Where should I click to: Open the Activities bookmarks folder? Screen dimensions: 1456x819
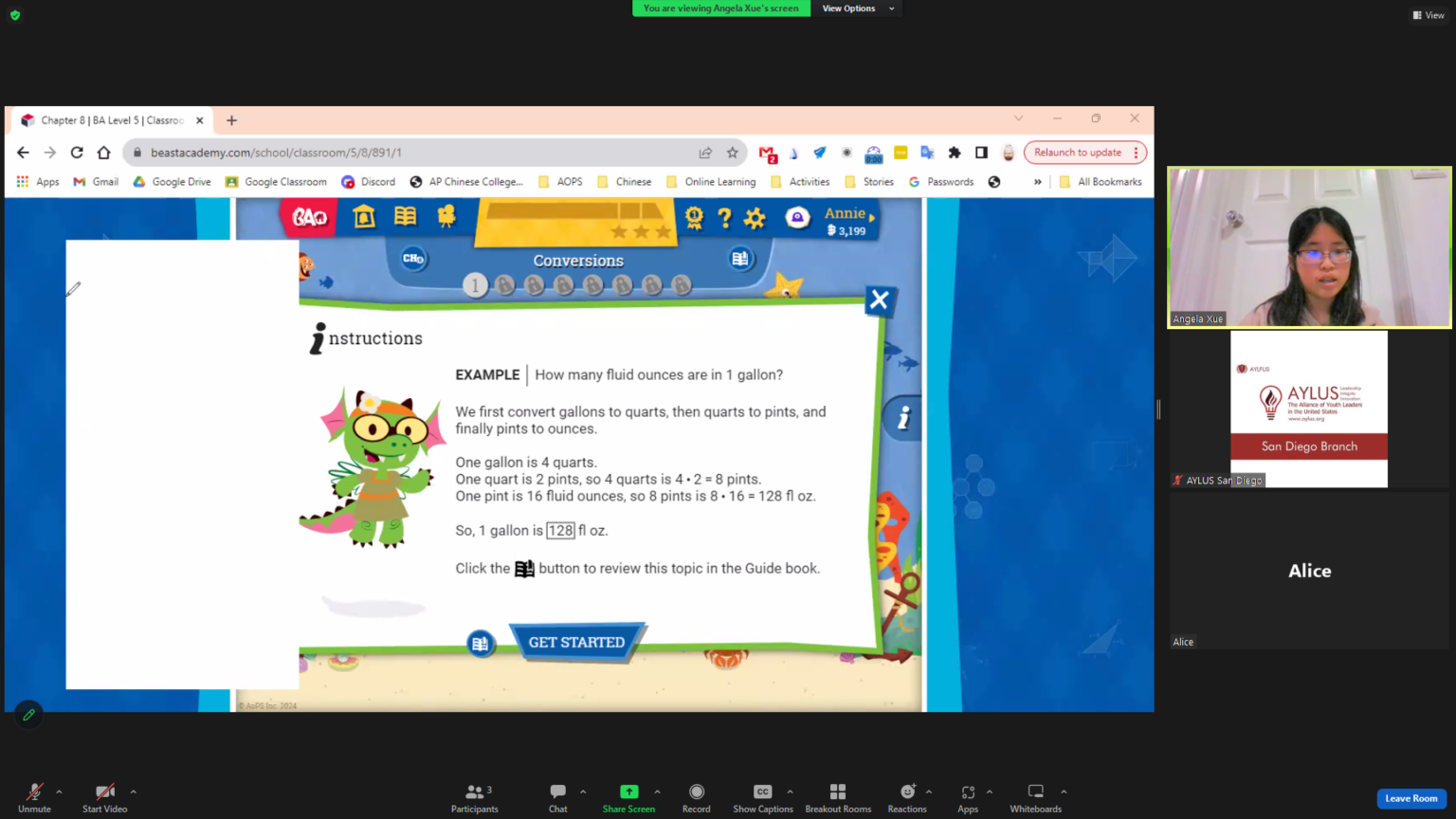800,182
